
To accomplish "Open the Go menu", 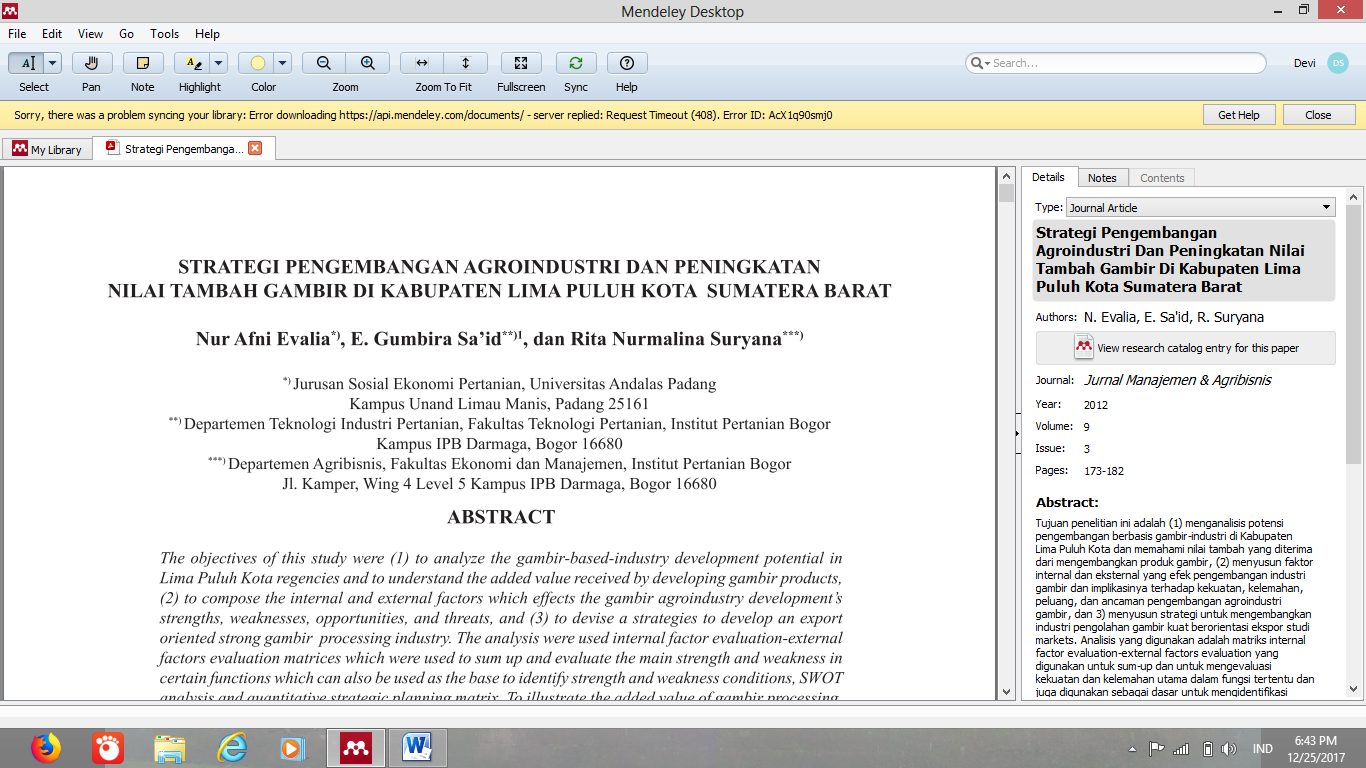I will (x=127, y=34).
